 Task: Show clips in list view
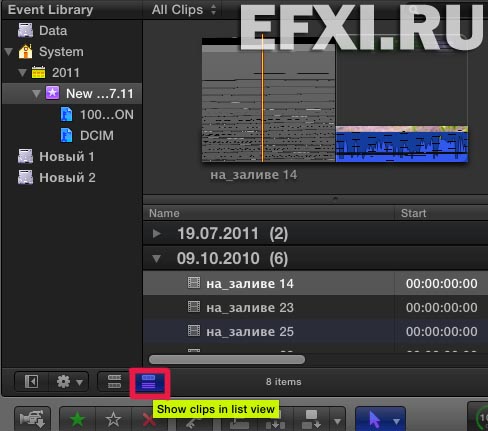pyautogui.click(x=149, y=382)
